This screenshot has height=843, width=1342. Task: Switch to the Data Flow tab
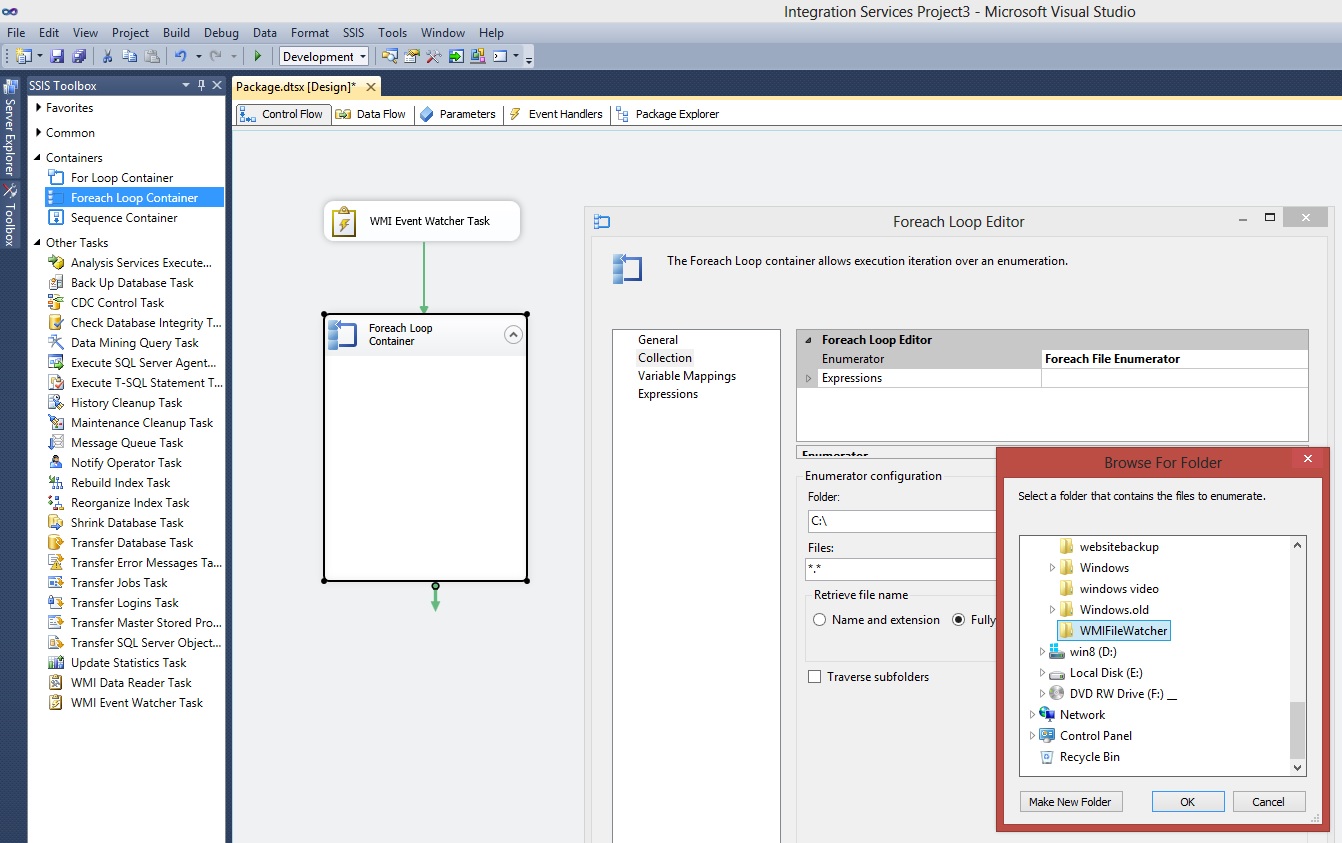[371, 114]
